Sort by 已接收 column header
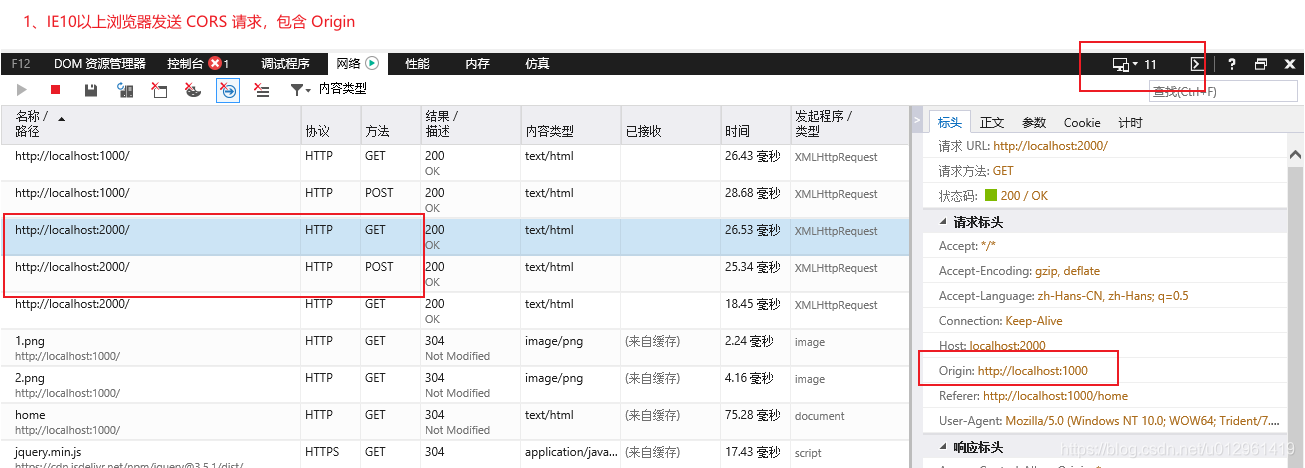The width and height of the screenshot is (1305, 468). pos(671,124)
